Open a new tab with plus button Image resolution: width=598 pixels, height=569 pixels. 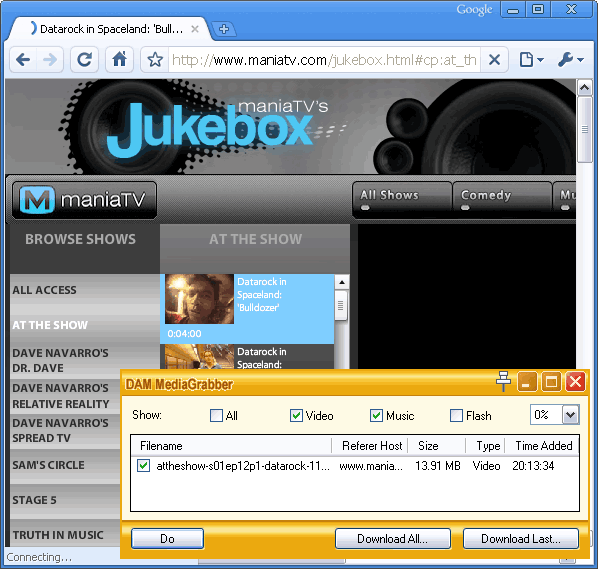[224, 29]
